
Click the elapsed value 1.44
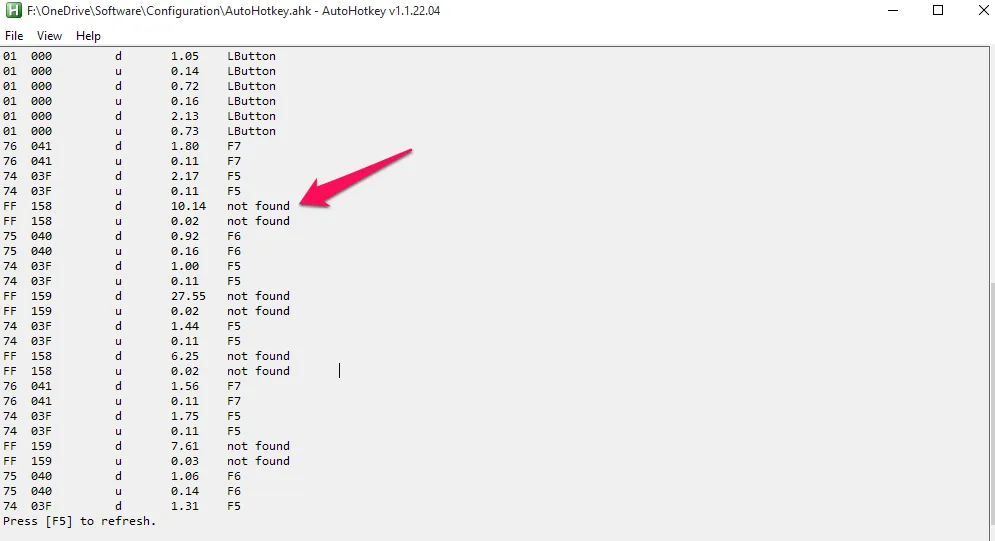(185, 326)
